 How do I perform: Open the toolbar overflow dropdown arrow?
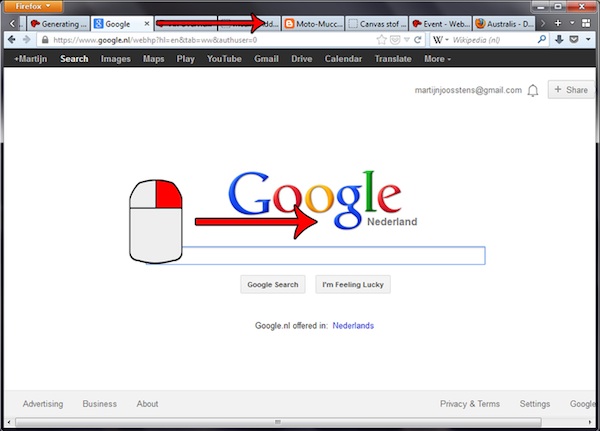[588, 39]
